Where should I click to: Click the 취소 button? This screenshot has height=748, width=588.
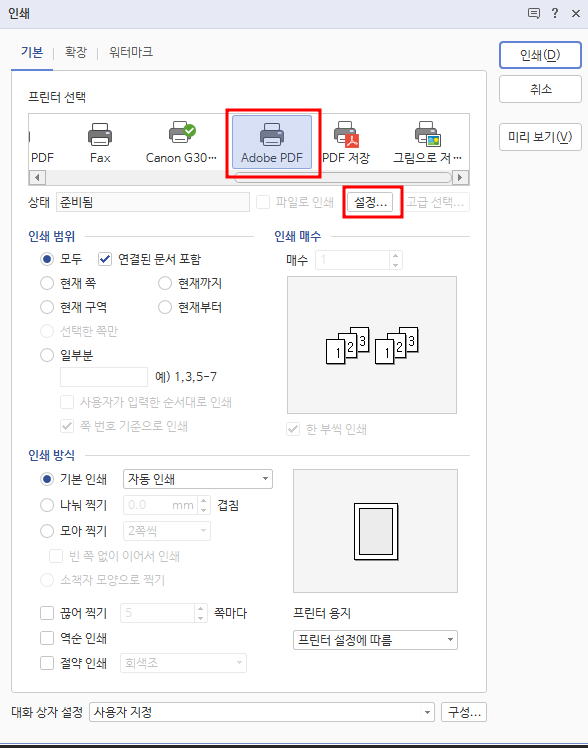[540, 89]
